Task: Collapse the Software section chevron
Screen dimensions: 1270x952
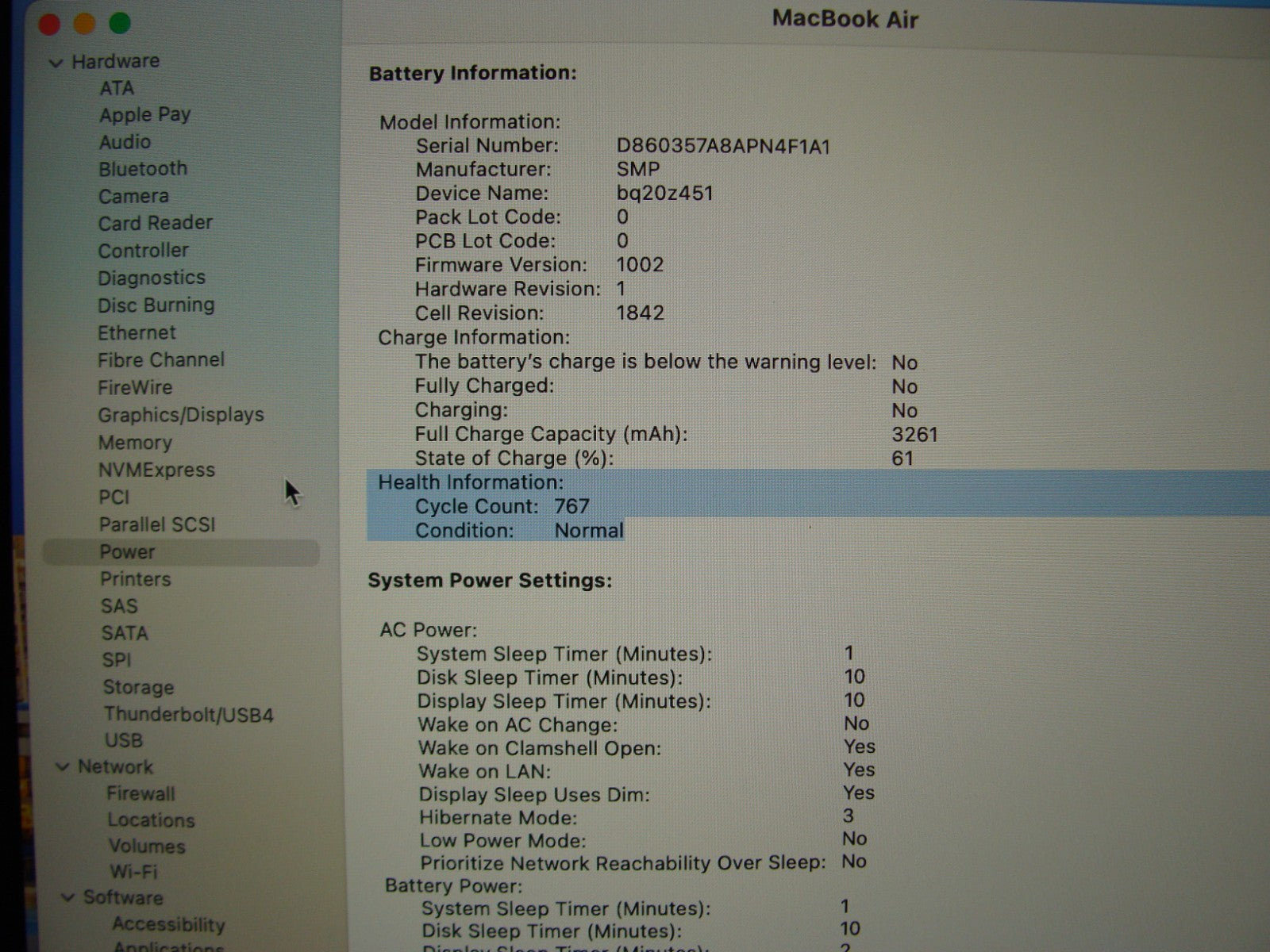Action: tap(68, 897)
